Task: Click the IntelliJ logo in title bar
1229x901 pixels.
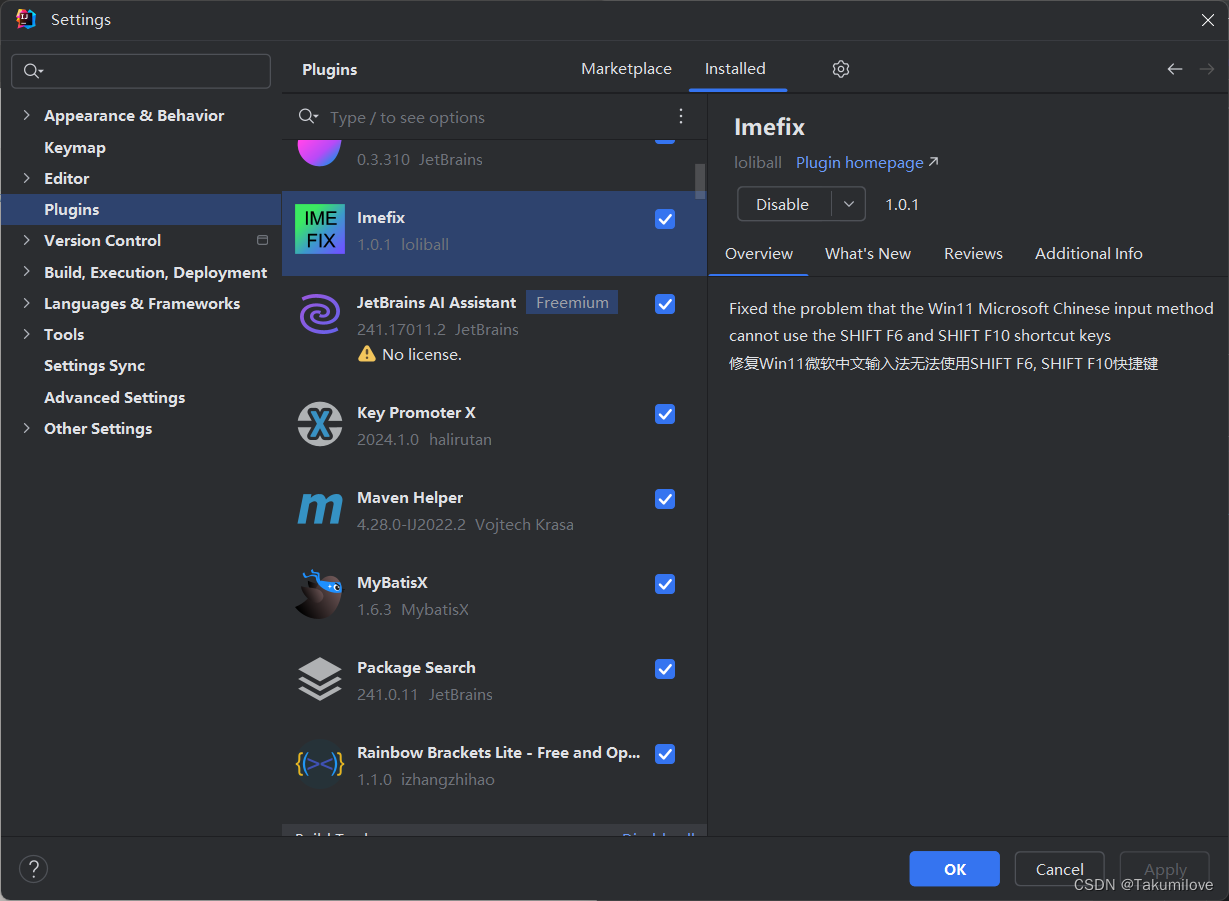Action: tap(26, 19)
